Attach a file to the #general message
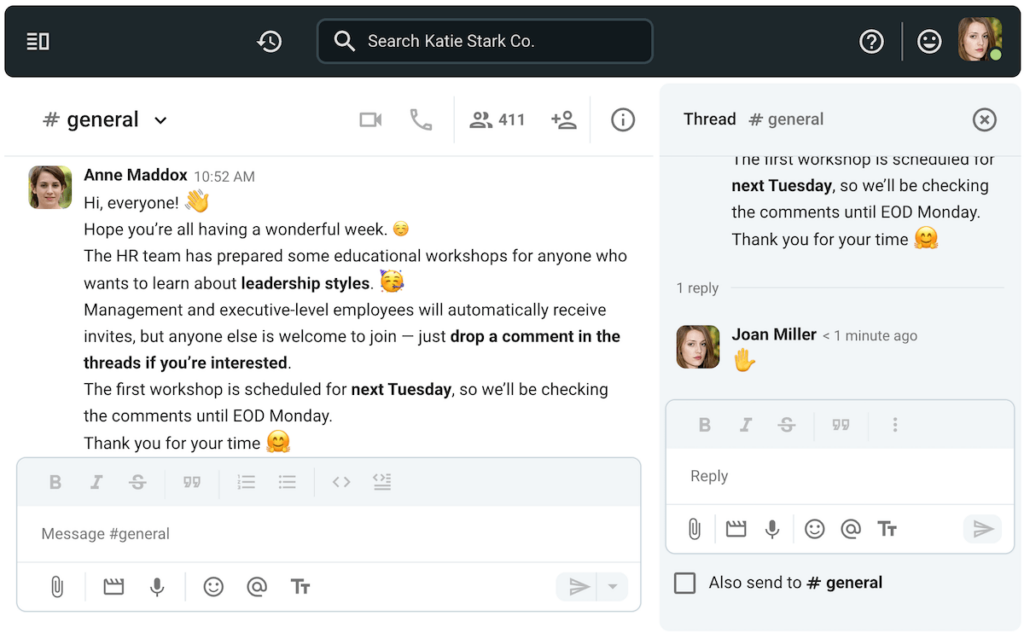The height and width of the screenshot is (633, 1024). pos(57,587)
